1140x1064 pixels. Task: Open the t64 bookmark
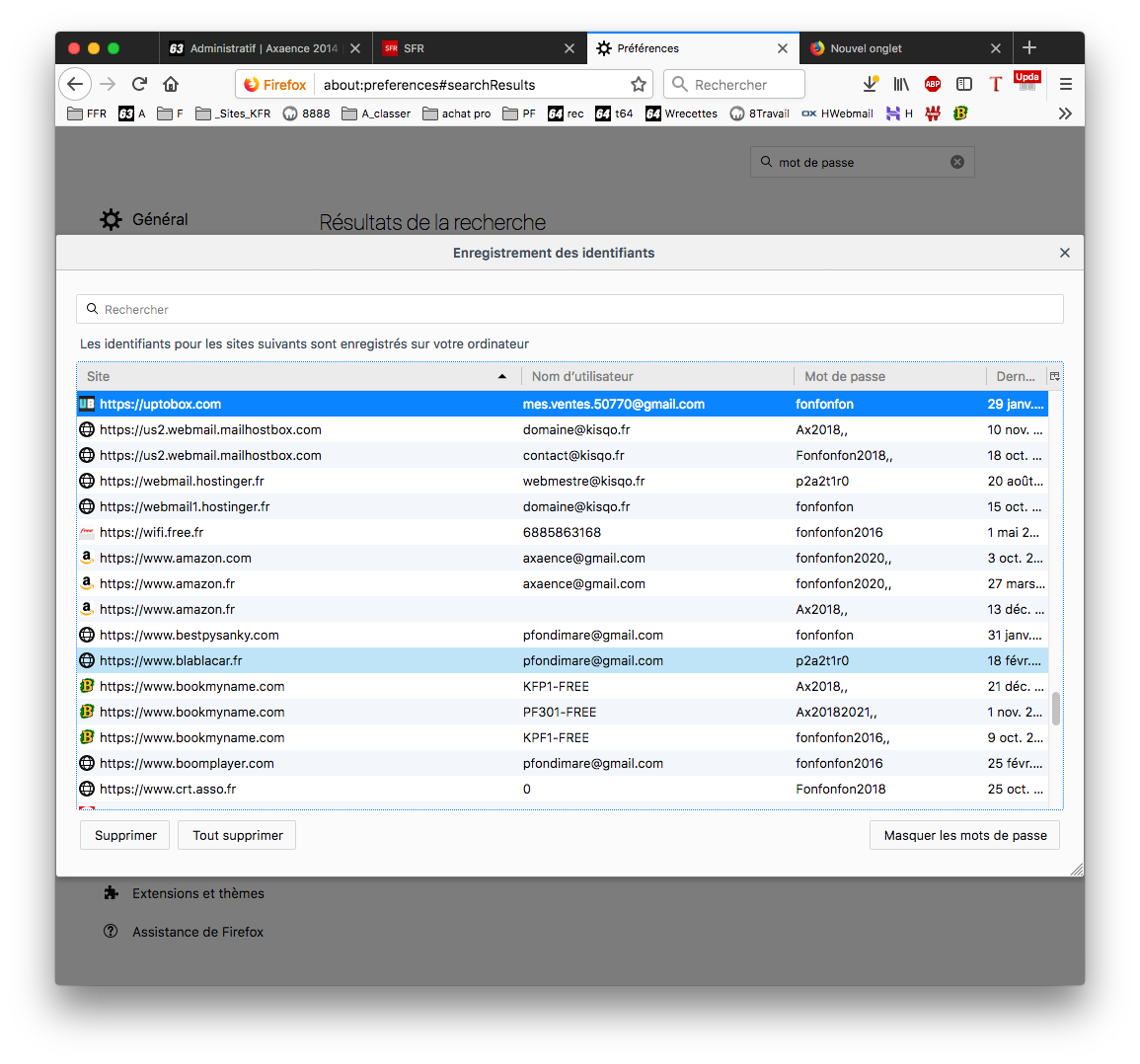coord(614,114)
